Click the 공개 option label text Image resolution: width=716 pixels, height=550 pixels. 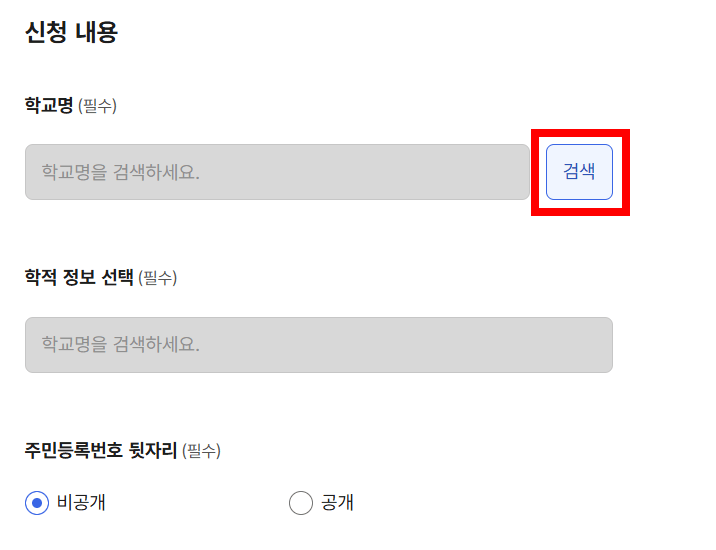[337, 503]
